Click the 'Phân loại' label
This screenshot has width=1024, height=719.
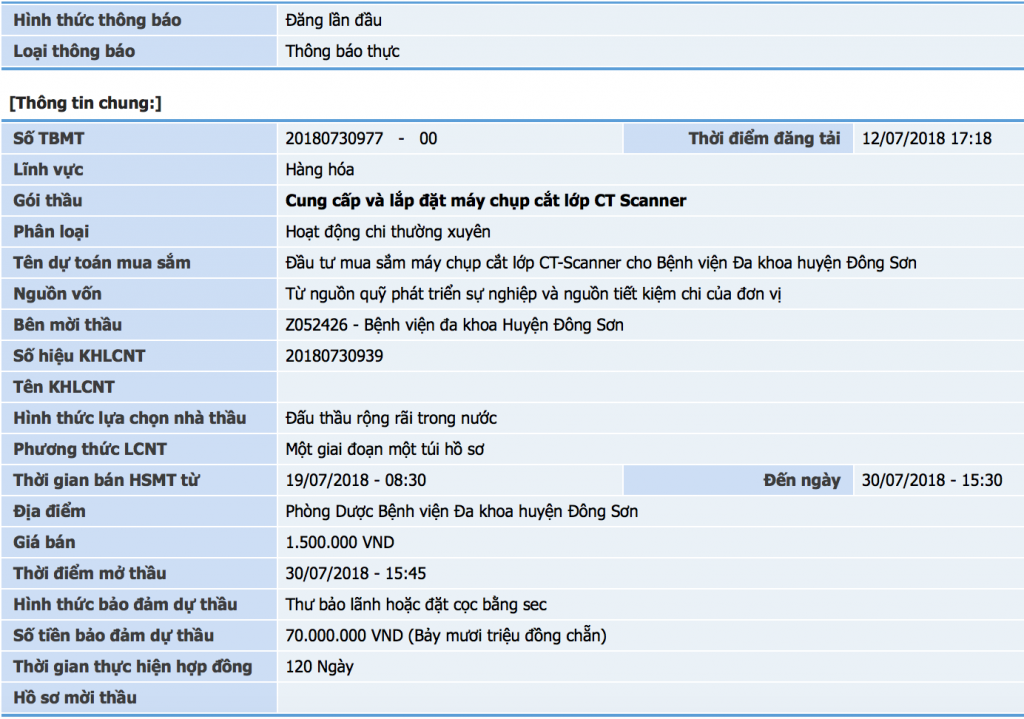coord(51,232)
